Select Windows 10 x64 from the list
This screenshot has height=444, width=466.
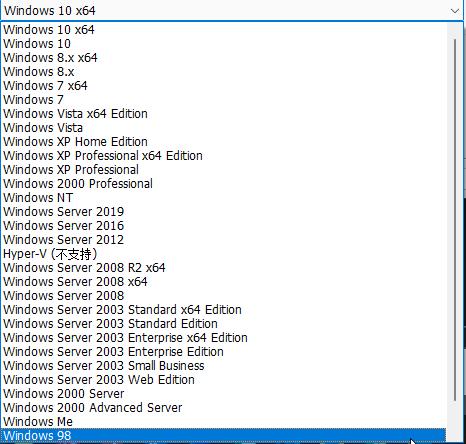[223, 30]
